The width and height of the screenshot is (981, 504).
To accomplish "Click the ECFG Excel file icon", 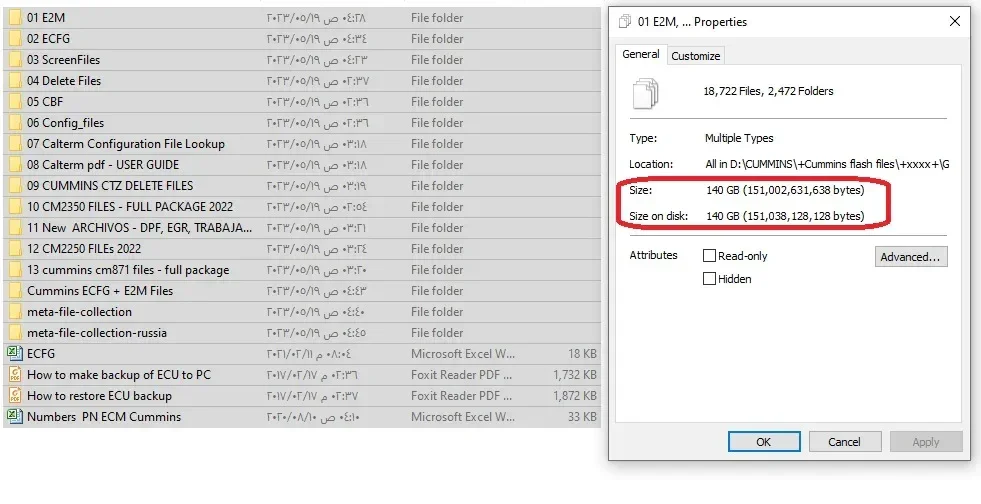I will coord(15,353).
